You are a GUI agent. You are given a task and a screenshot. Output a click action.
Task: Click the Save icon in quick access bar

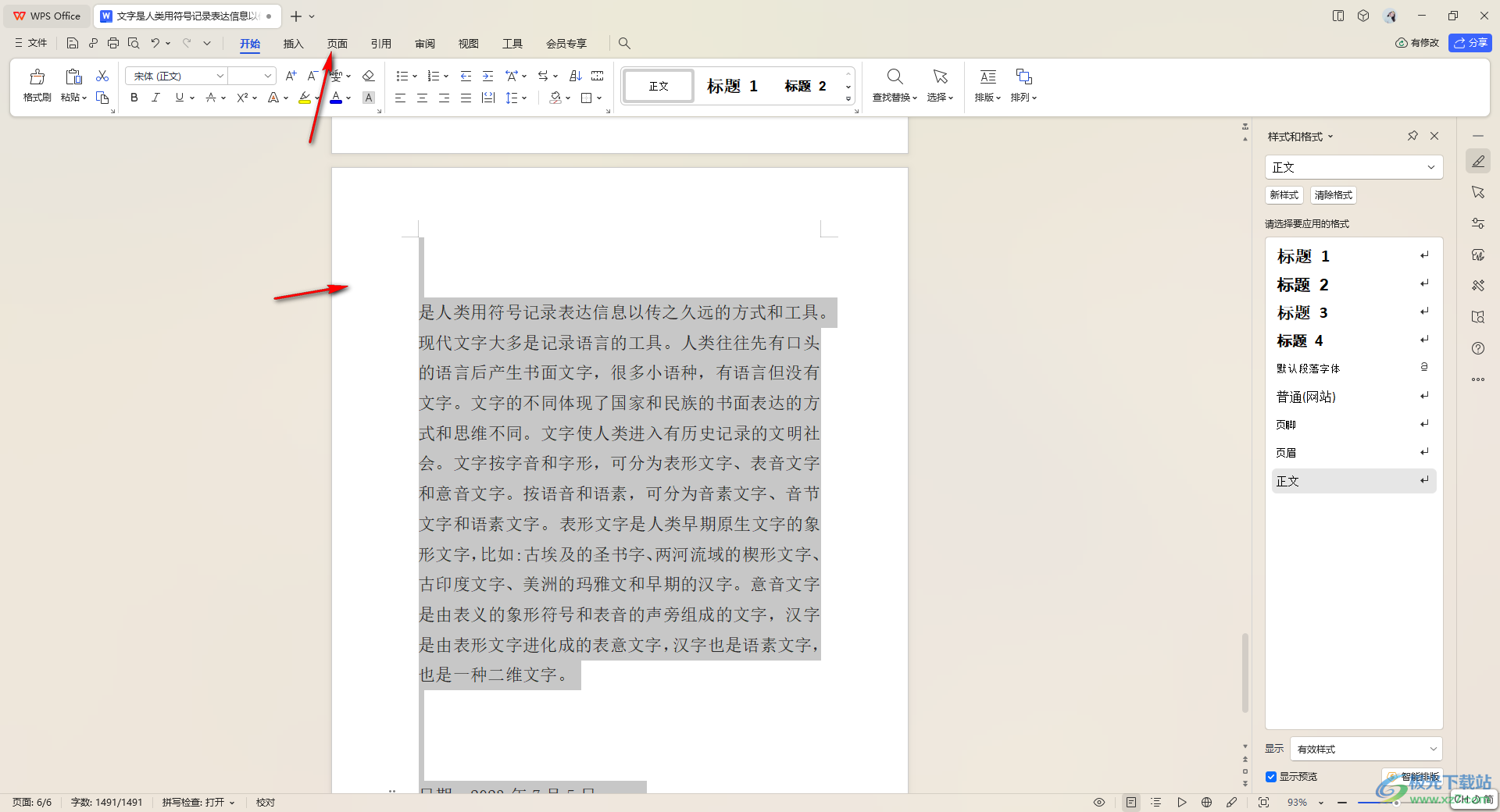tap(73, 43)
